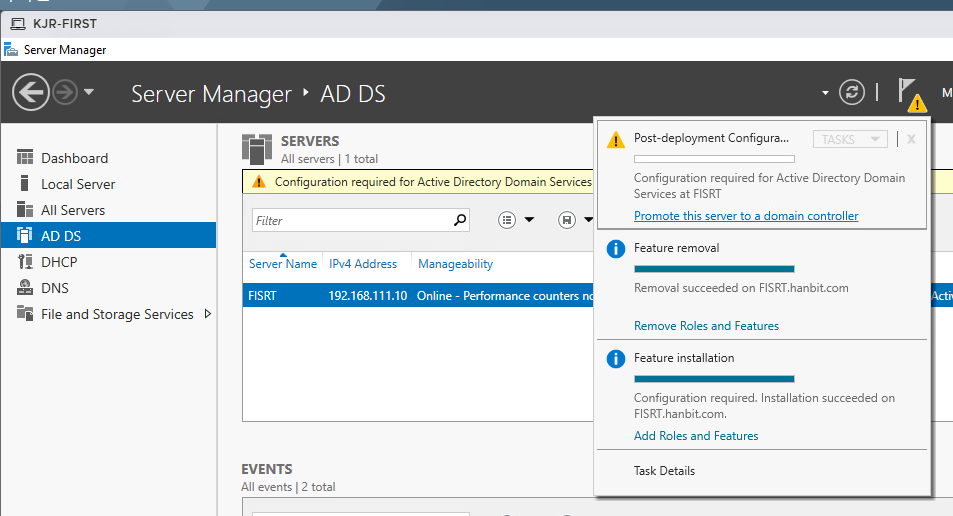The height and width of the screenshot is (516, 953).
Task: Click the Server Manager title bar icon
Action: click(11, 49)
